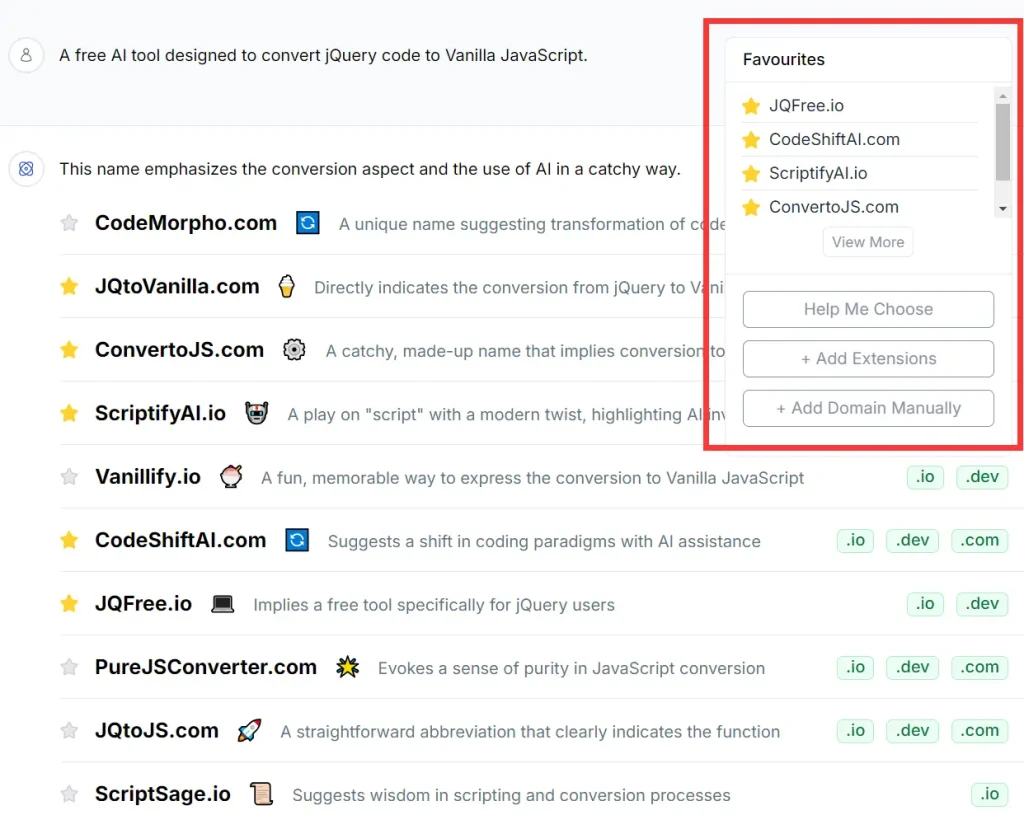The height and width of the screenshot is (829, 1024).
Task: Unfavourite JQtoVanilla.com by clicking its star
Action: coord(69,286)
